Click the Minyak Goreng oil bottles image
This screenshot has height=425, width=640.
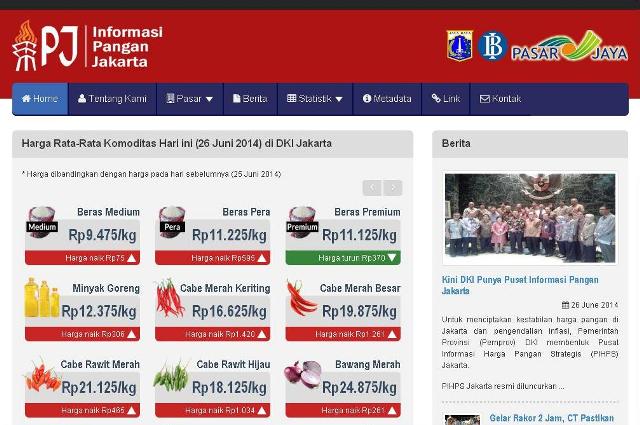42,298
